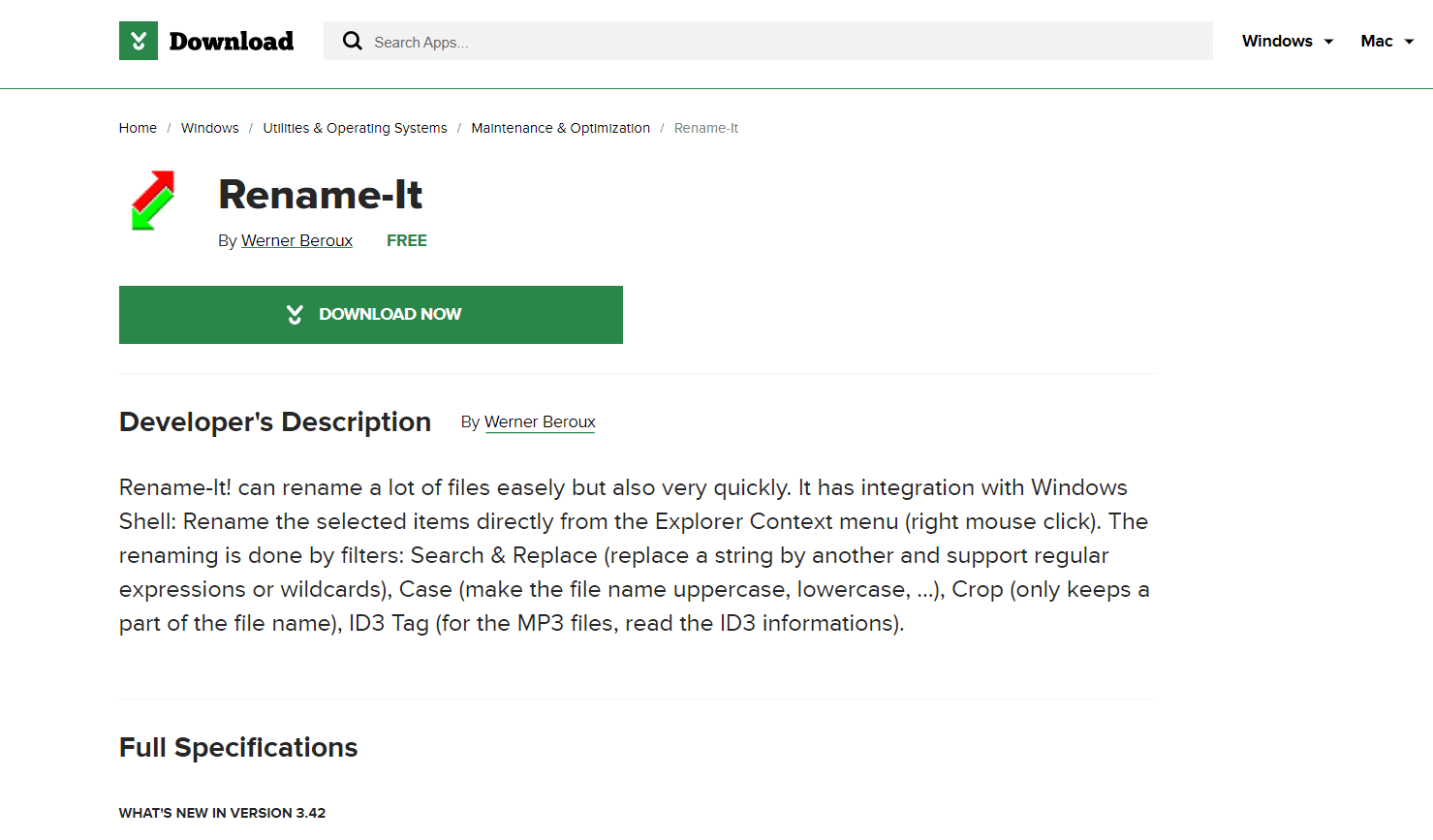Click "What's New in Version 3.42" text
The height and width of the screenshot is (840, 1433).
(x=223, y=813)
